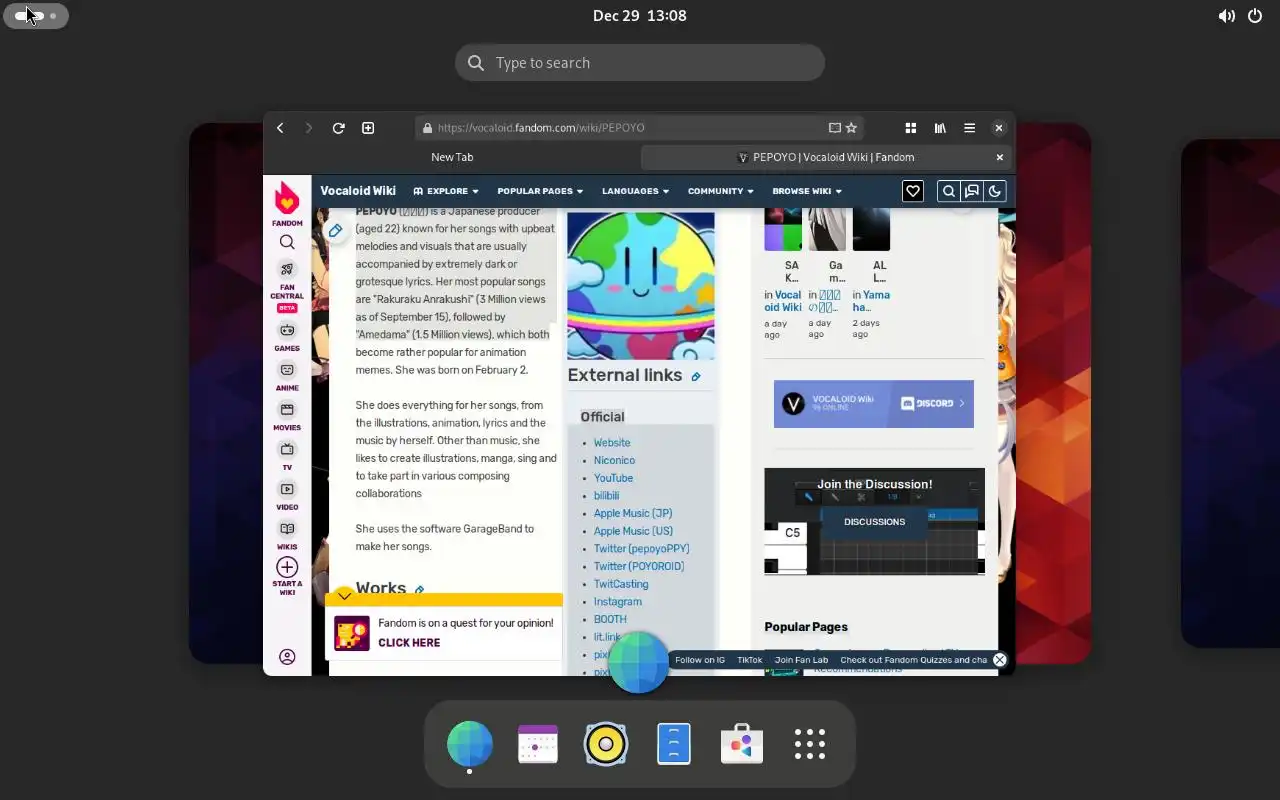Show all applications grid in dock
Image resolution: width=1280 pixels, height=800 pixels.
(x=810, y=744)
